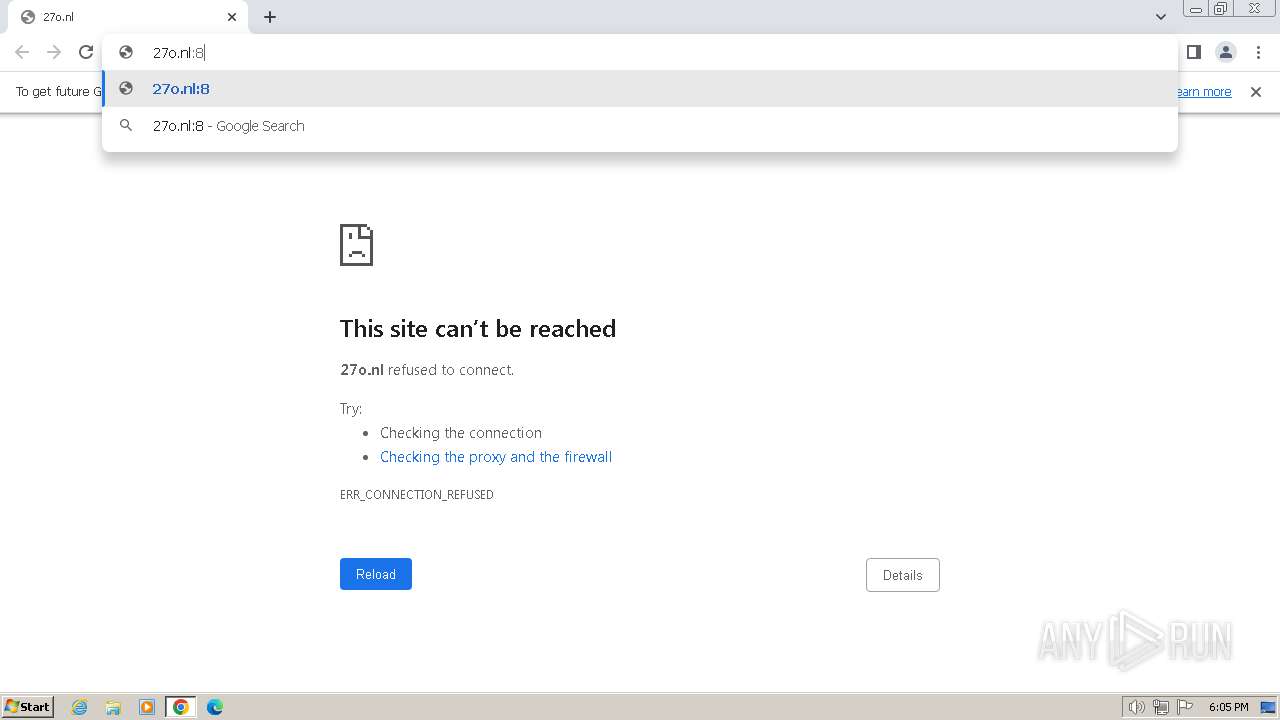Image resolution: width=1280 pixels, height=720 pixels.
Task: Open a new tab with plus icon
Action: coord(270,17)
